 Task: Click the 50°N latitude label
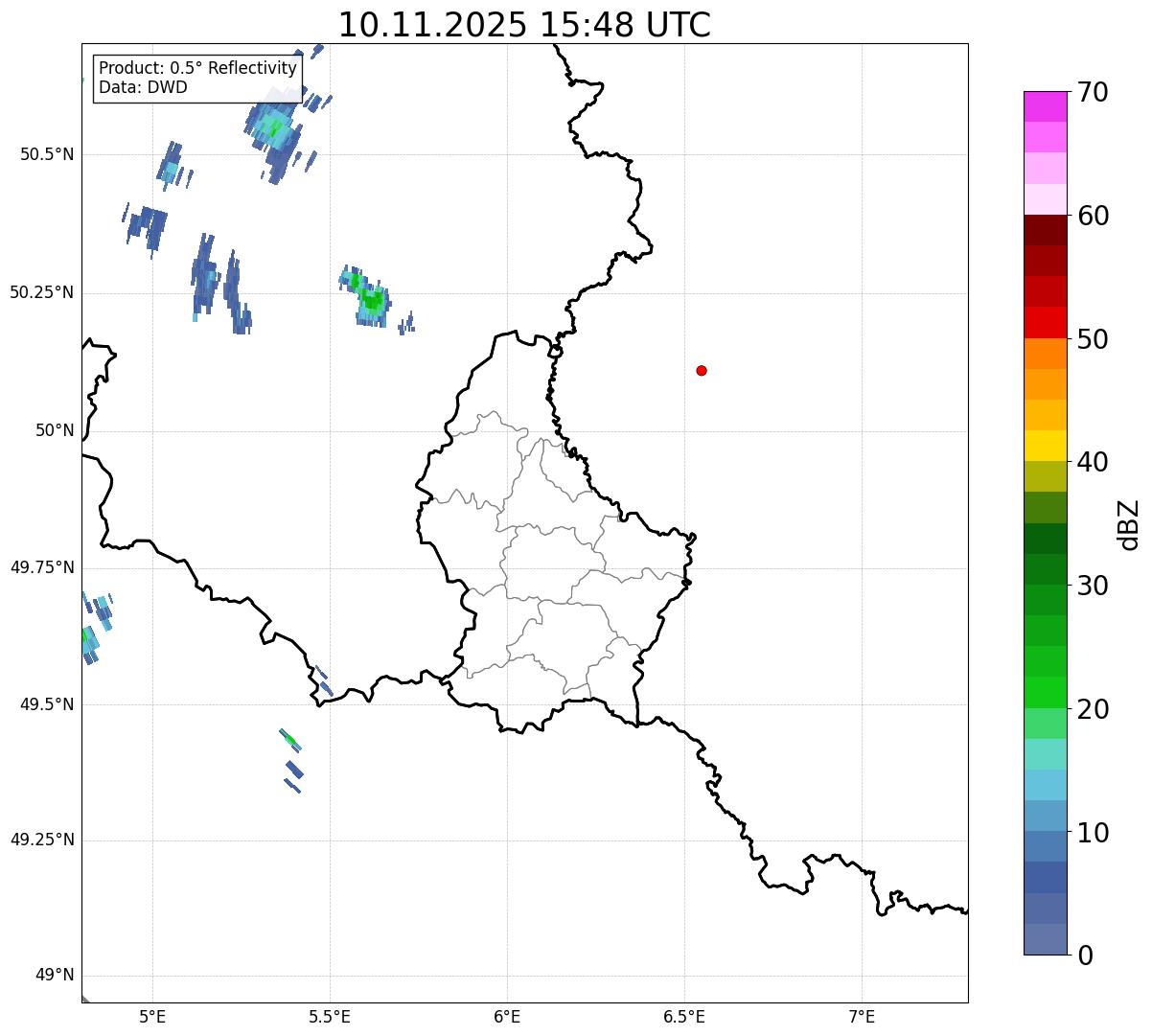[55, 430]
